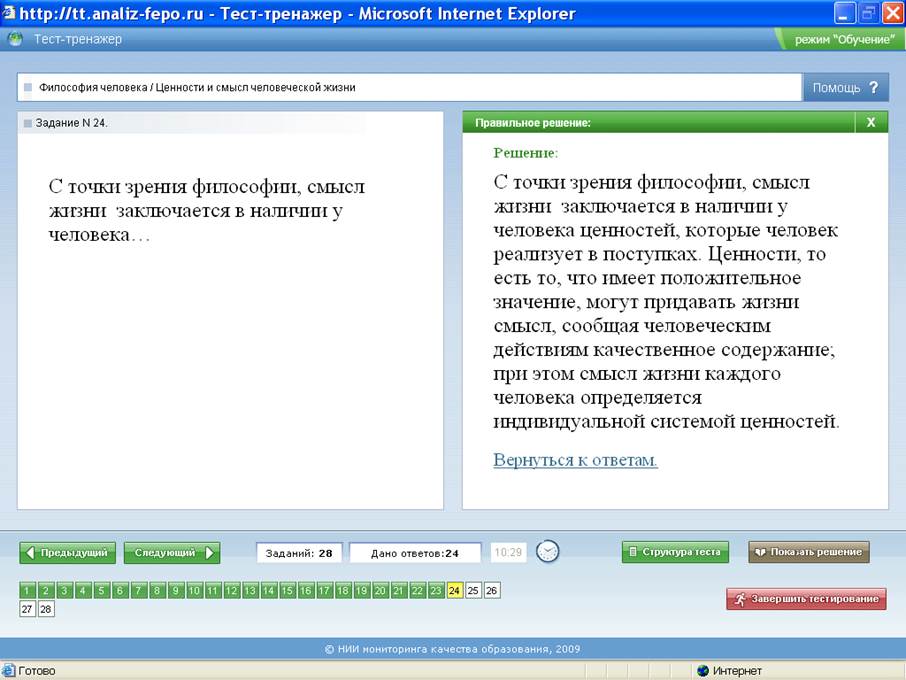
Task: Jump to question 4
Action: (83, 590)
